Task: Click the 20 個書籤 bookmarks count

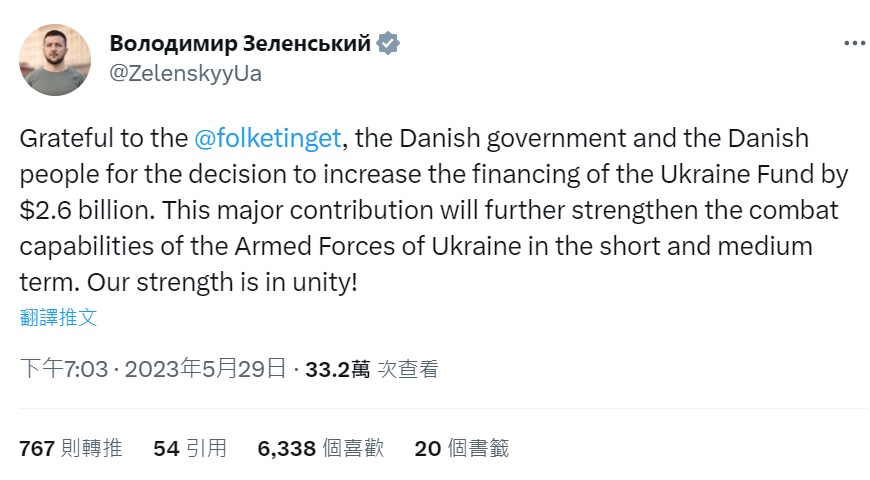Action: 462,448
